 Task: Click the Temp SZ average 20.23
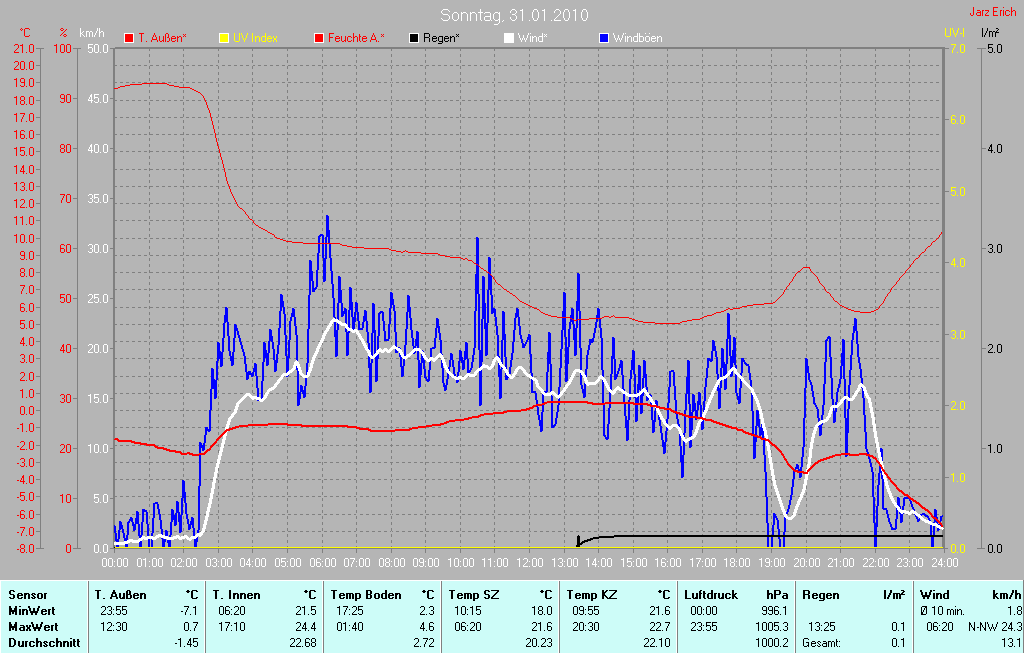click(539, 643)
